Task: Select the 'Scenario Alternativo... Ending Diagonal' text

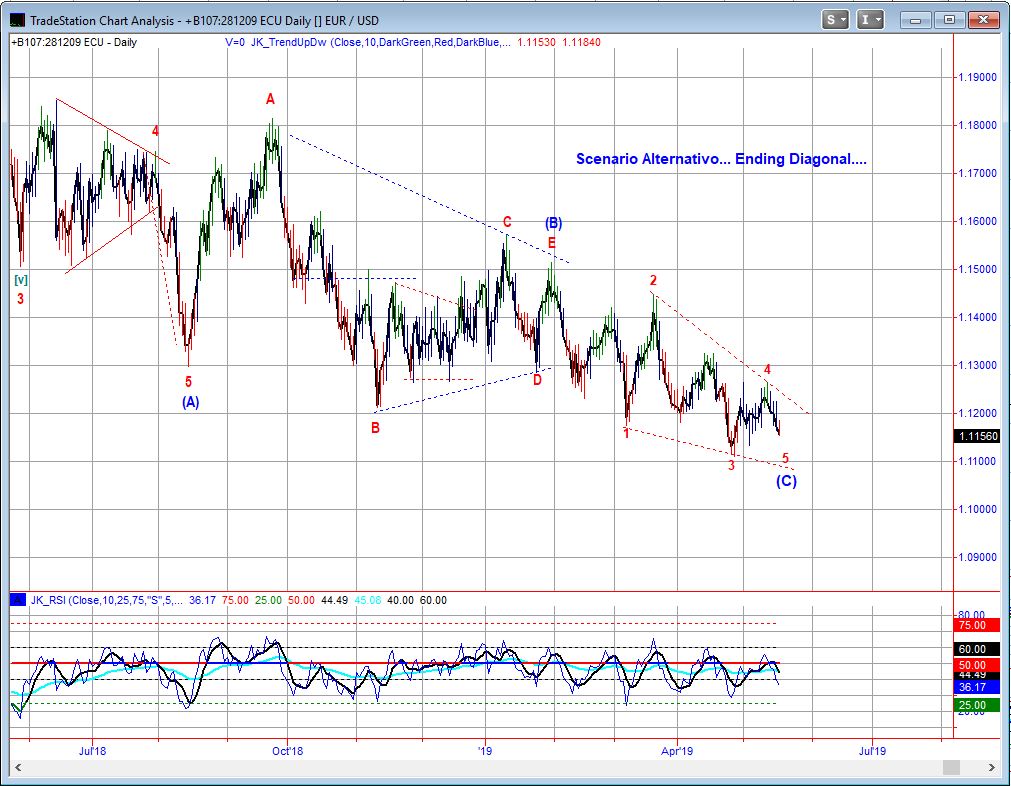Action: [721, 159]
